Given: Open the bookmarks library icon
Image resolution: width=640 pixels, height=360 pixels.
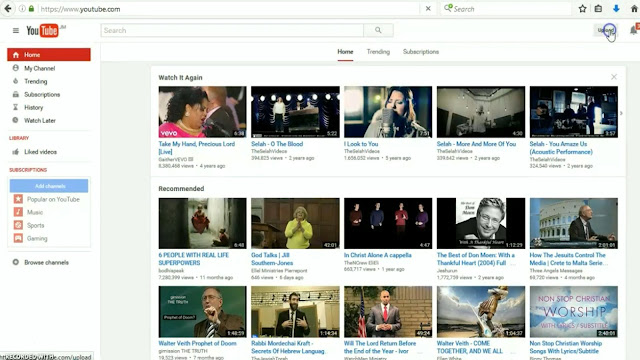Looking at the screenshot, I should click(598, 9).
